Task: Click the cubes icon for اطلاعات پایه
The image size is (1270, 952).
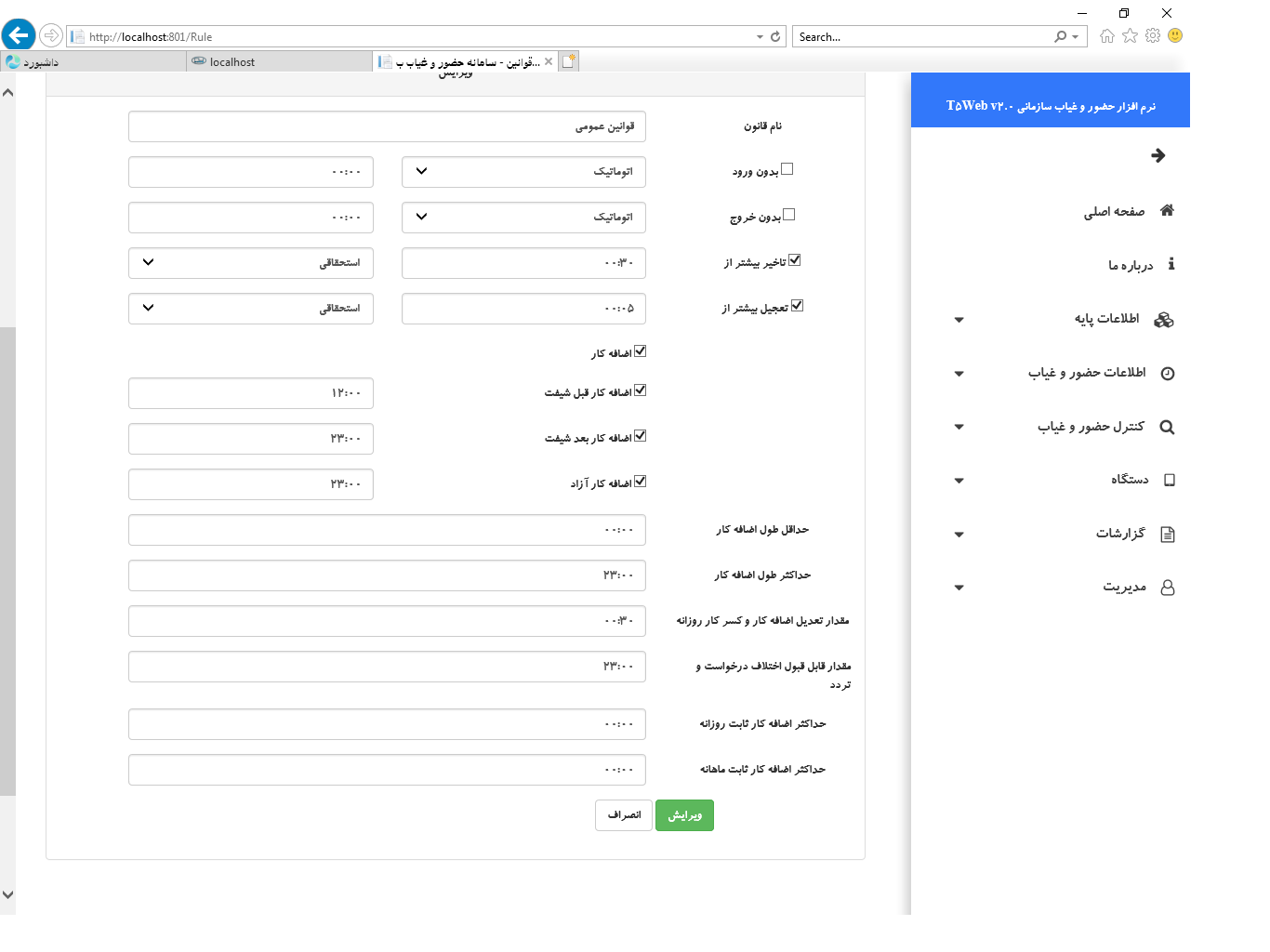Action: point(1164,320)
